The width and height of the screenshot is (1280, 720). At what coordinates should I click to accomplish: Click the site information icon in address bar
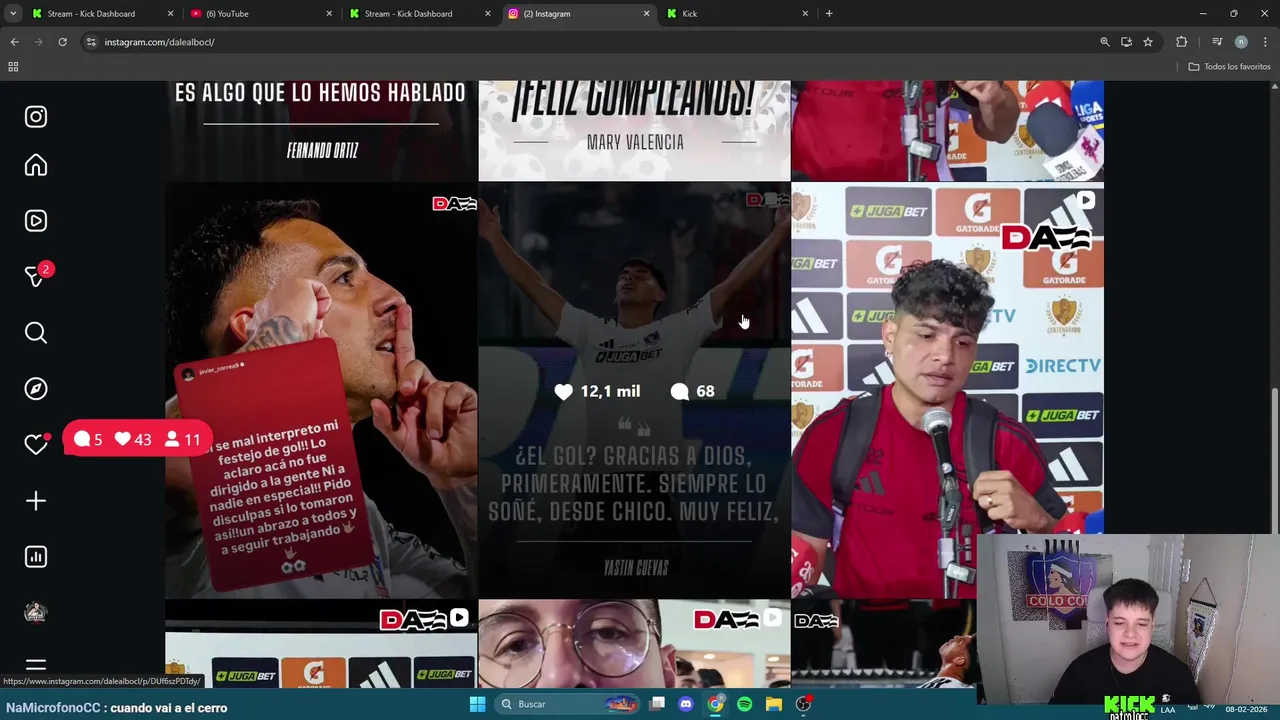pos(91,42)
